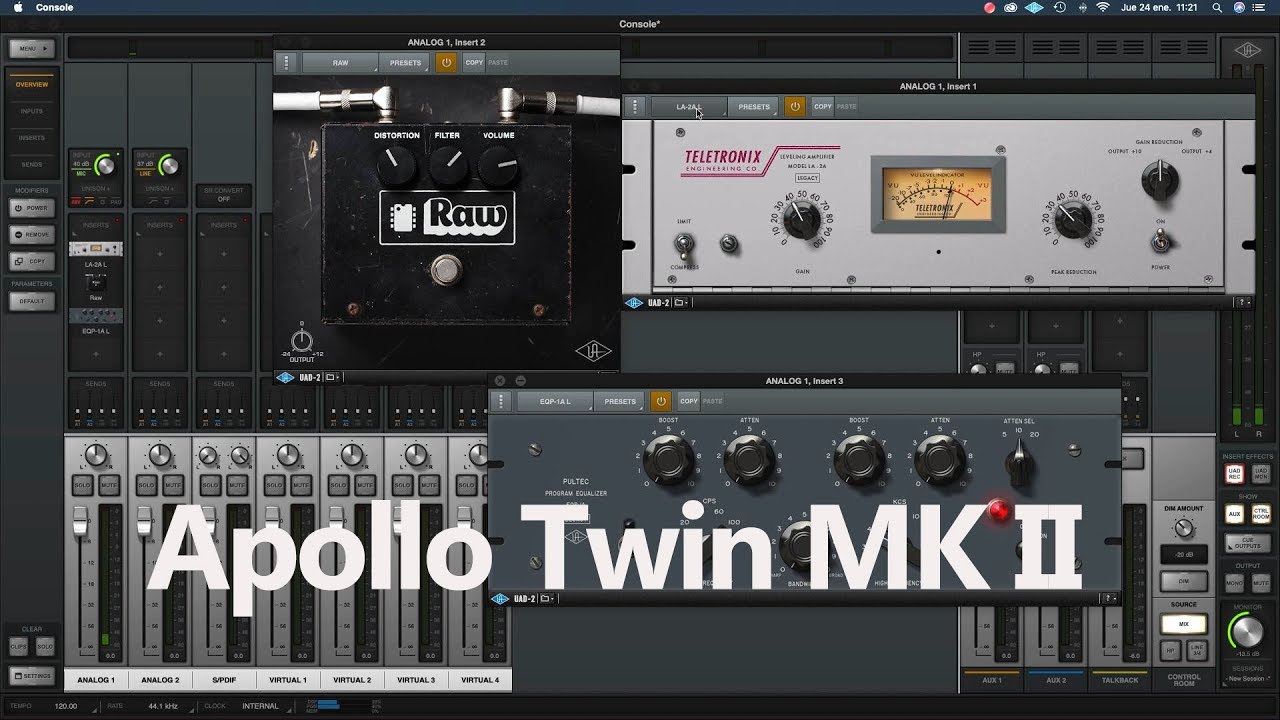1280x720 pixels.
Task: Open PRESETS dropdown in the LA-2A window
Action: tap(754, 107)
